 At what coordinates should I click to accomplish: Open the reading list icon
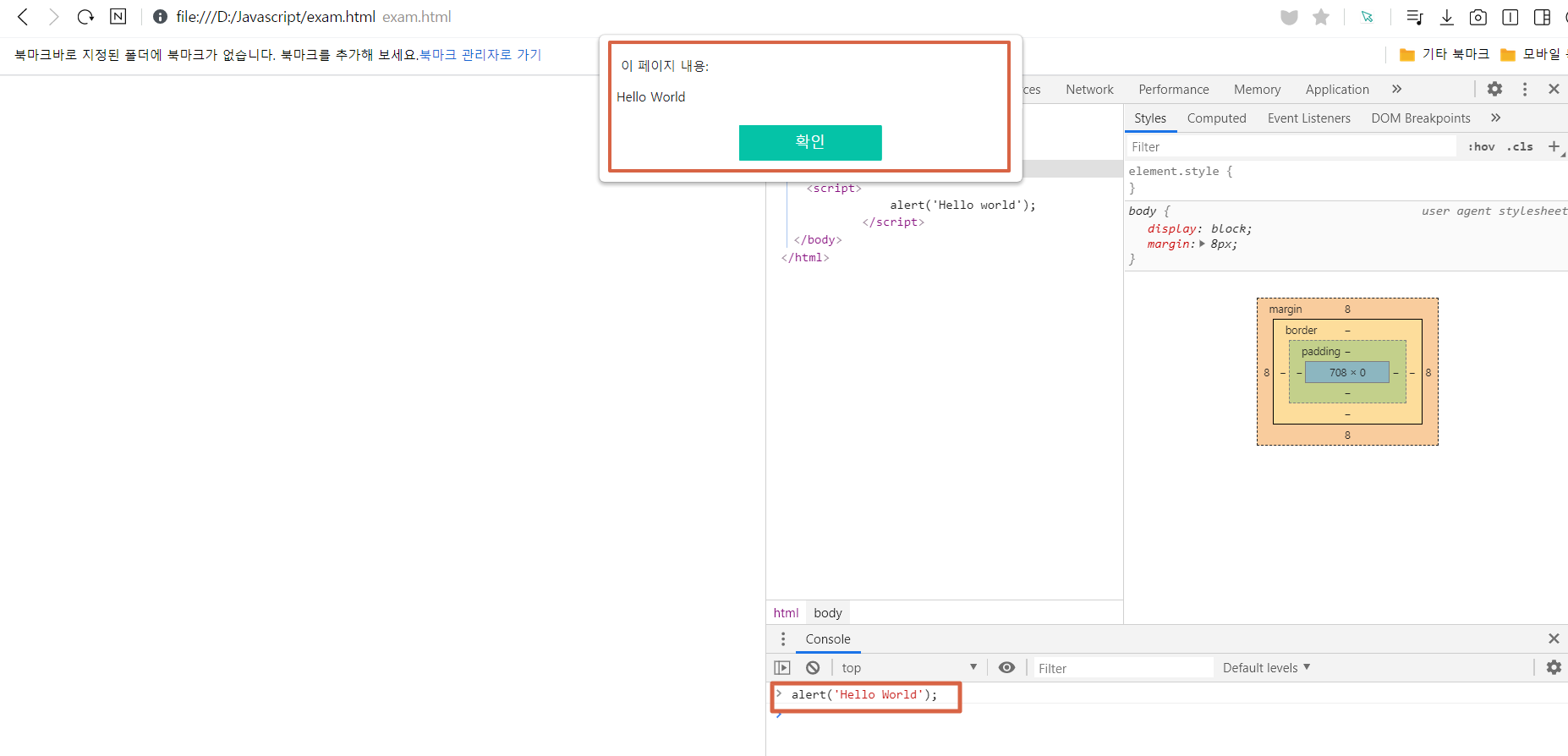1414,17
